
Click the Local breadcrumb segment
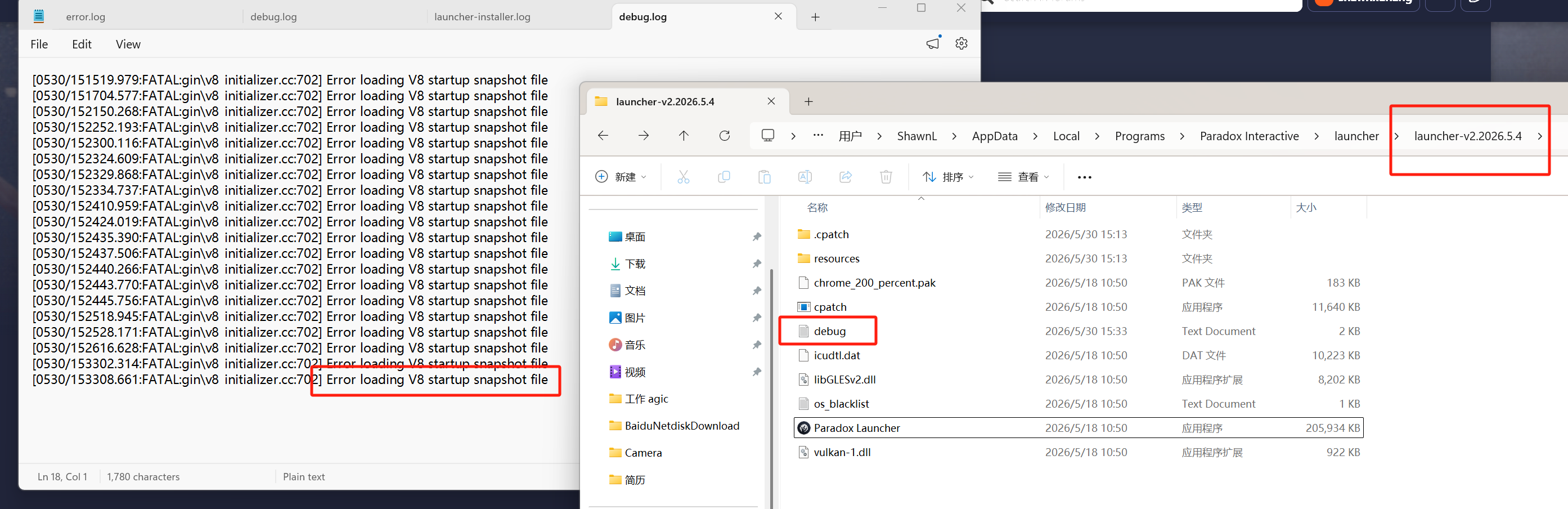pos(1067,136)
